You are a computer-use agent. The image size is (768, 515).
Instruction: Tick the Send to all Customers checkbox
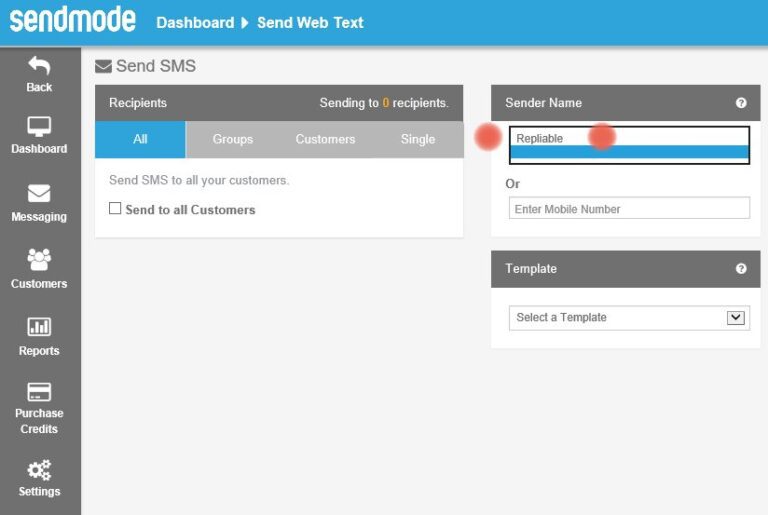pos(115,208)
